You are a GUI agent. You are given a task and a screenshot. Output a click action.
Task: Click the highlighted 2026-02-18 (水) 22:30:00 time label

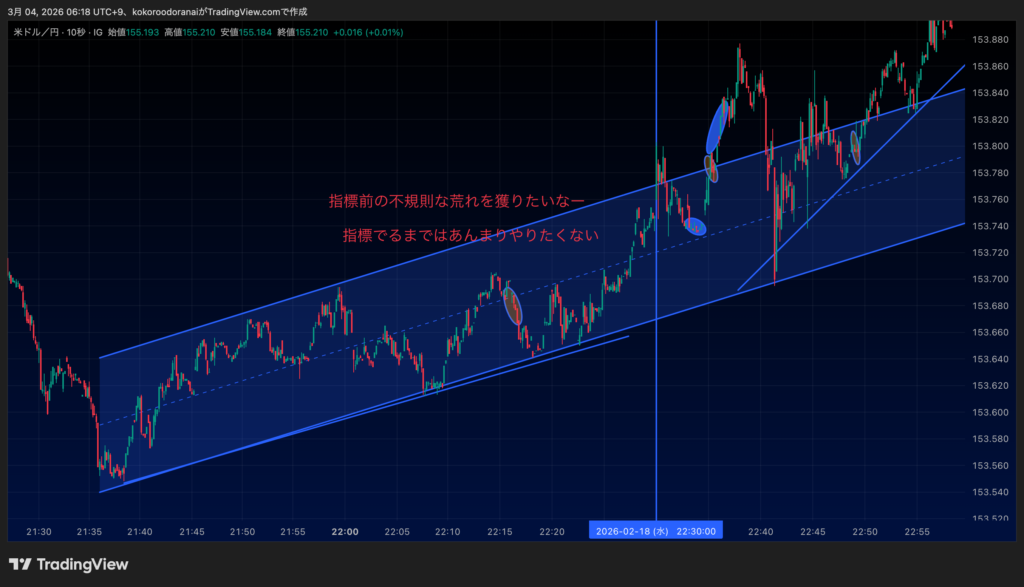656,531
